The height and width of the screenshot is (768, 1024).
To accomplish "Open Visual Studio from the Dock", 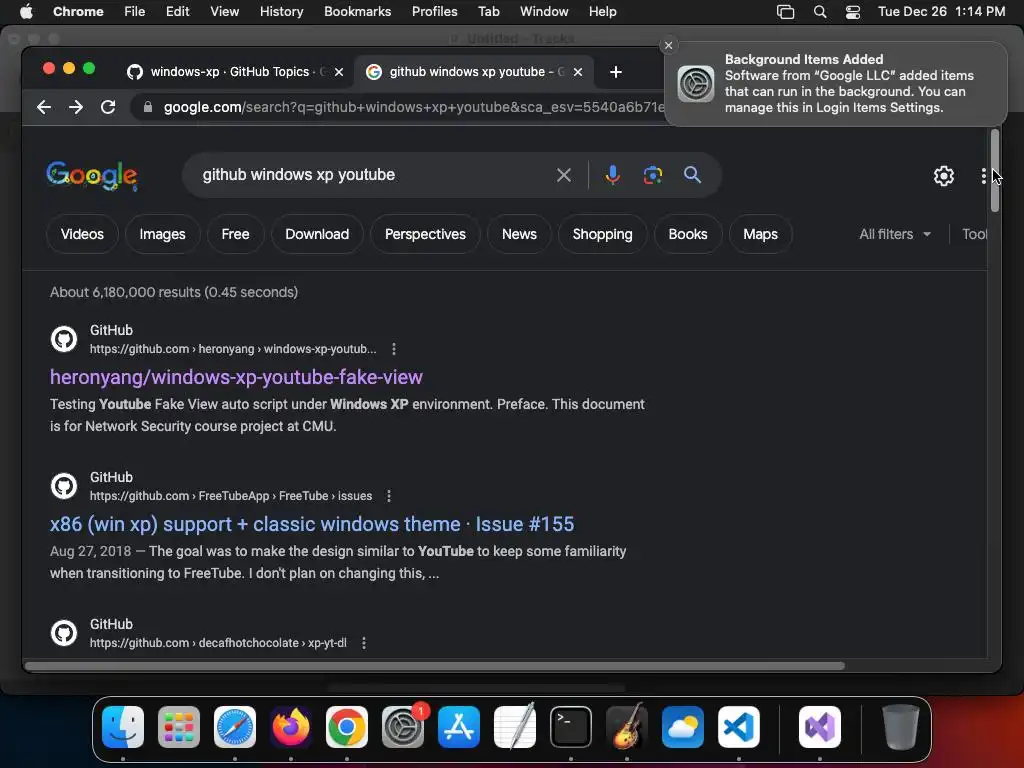I will [820, 726].
